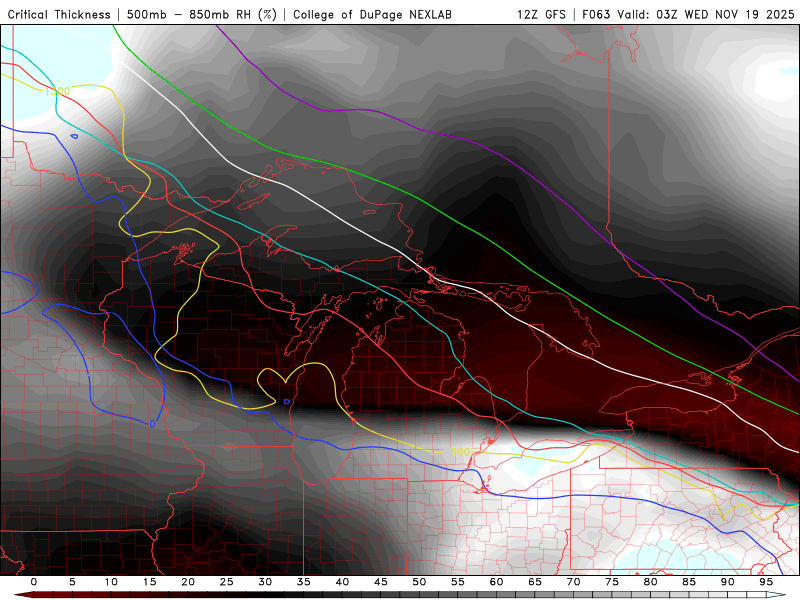This screenshot has width=800, height=600.
Task: Click the "Critical Thickness" title text
Action: click(59, 14)
